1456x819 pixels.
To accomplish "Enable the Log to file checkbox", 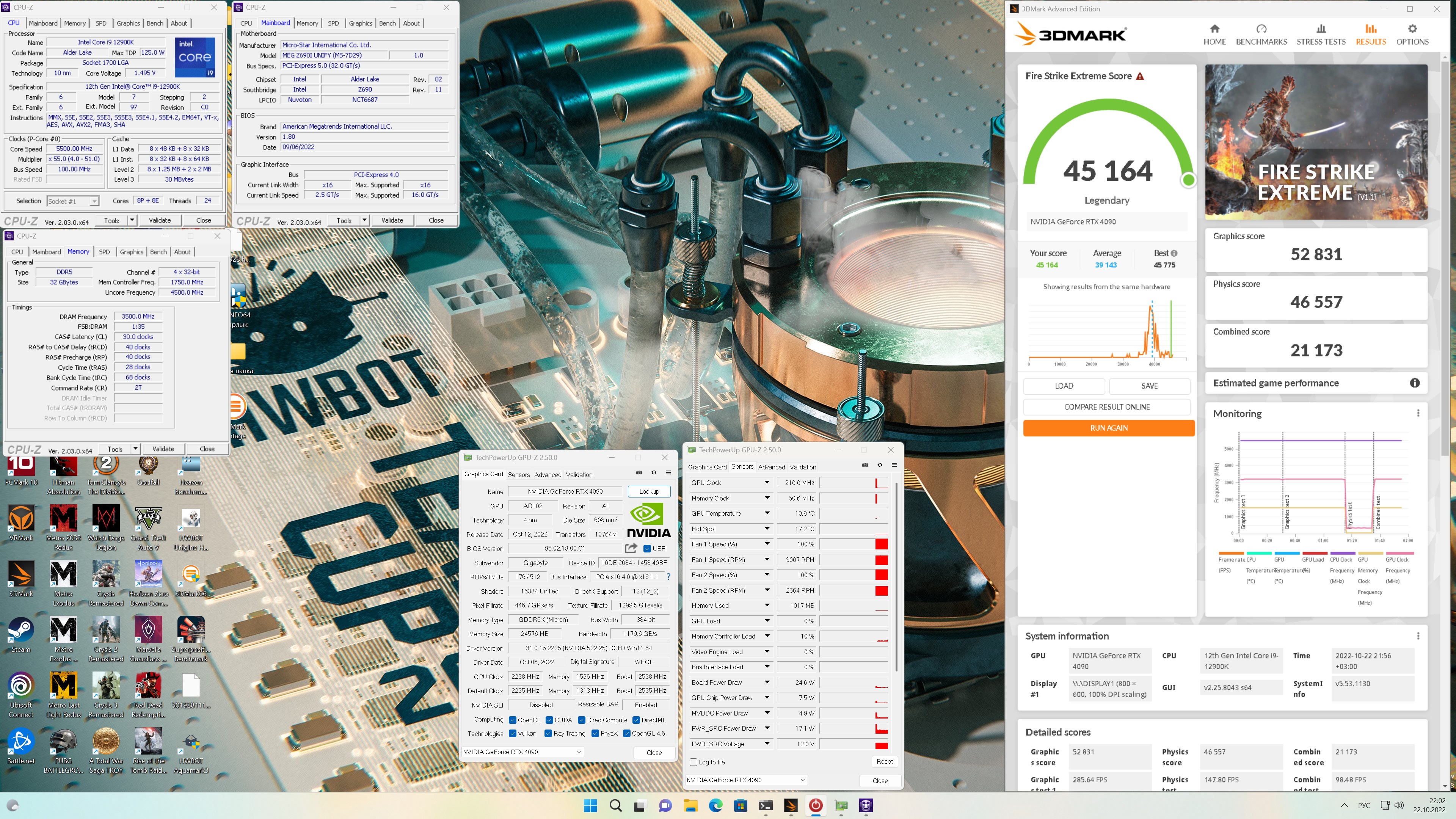I will 693,762.
